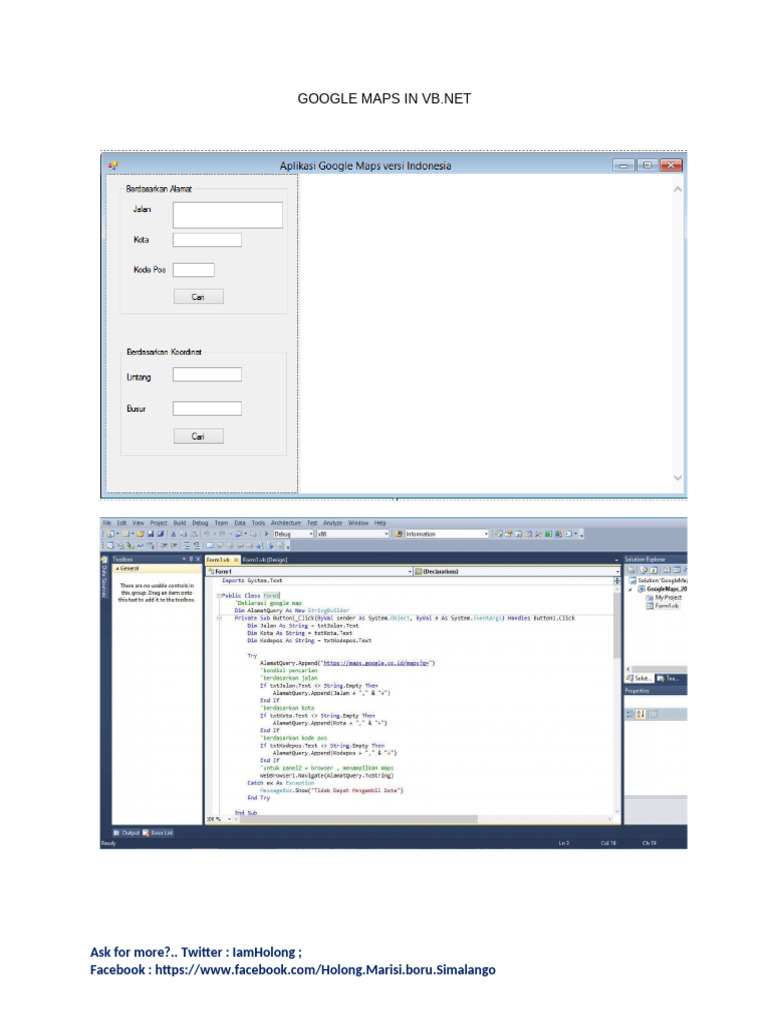Click the Jalan address input field

(228, 215)
